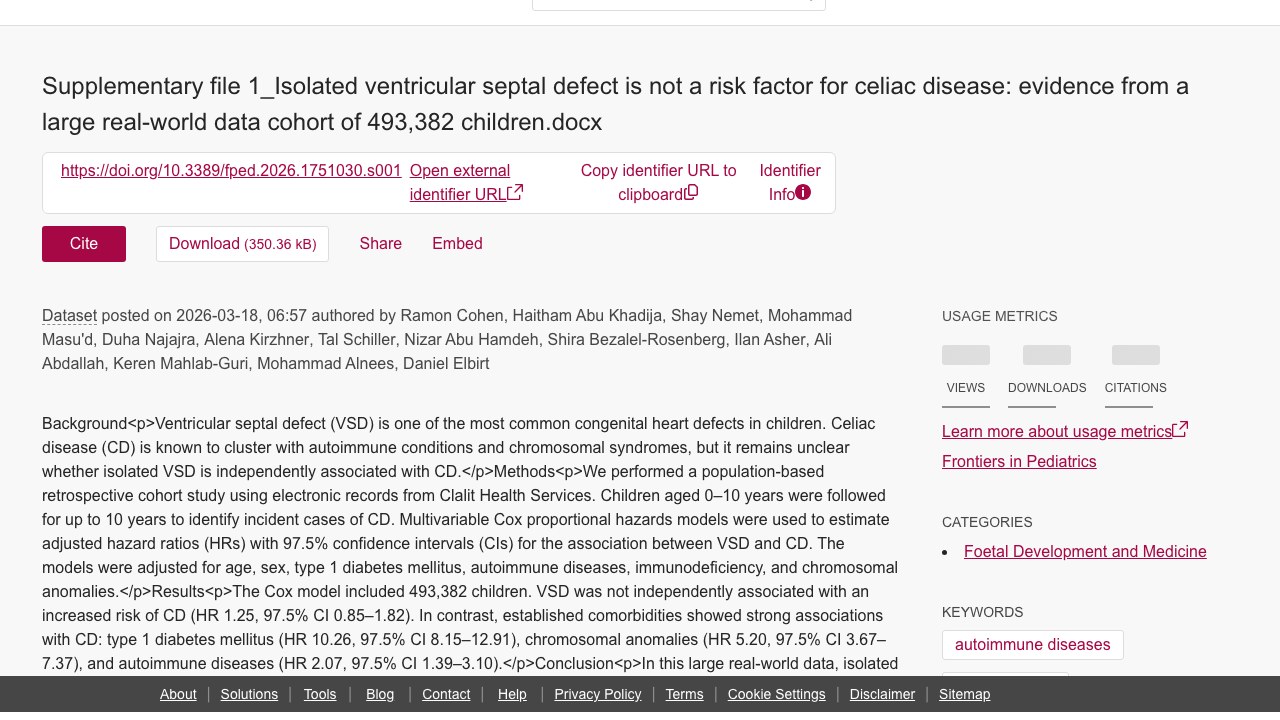This screenshot has height=720, width=1280.
Task: Click the Cite button
Action: click(84, 244)
